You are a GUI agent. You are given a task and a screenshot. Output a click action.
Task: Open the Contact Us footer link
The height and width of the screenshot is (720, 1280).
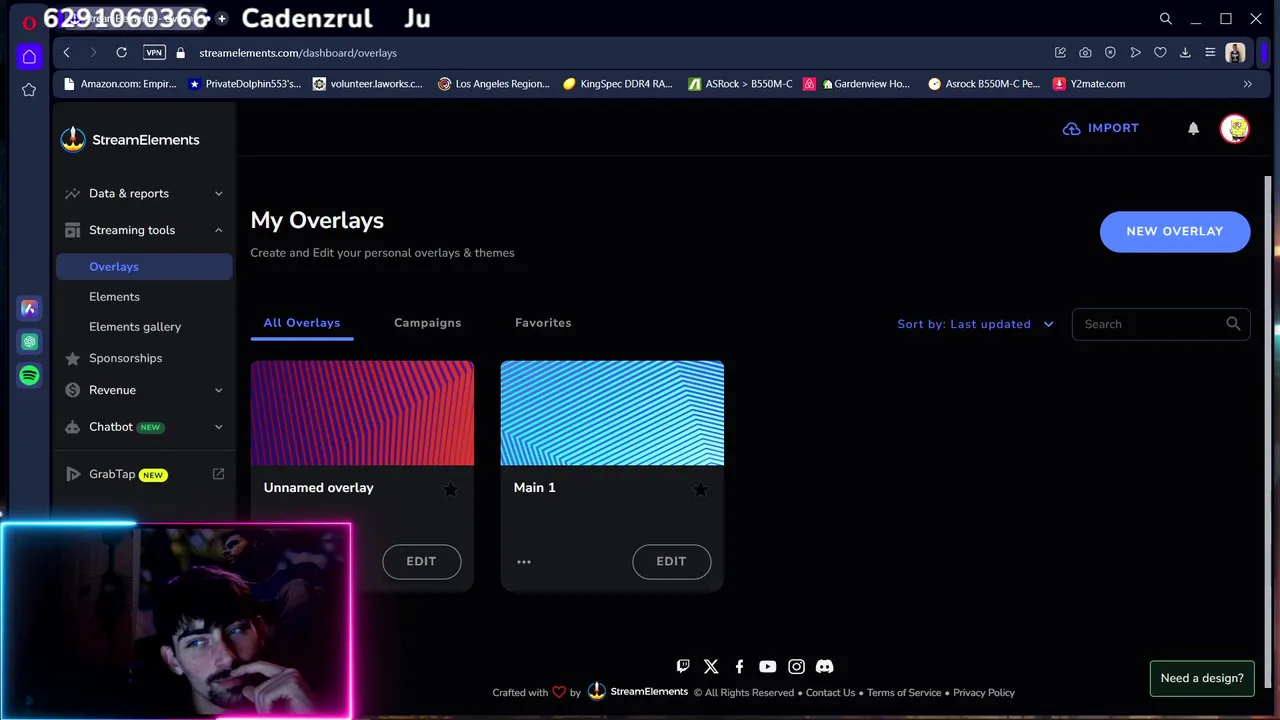pos(830,692)
